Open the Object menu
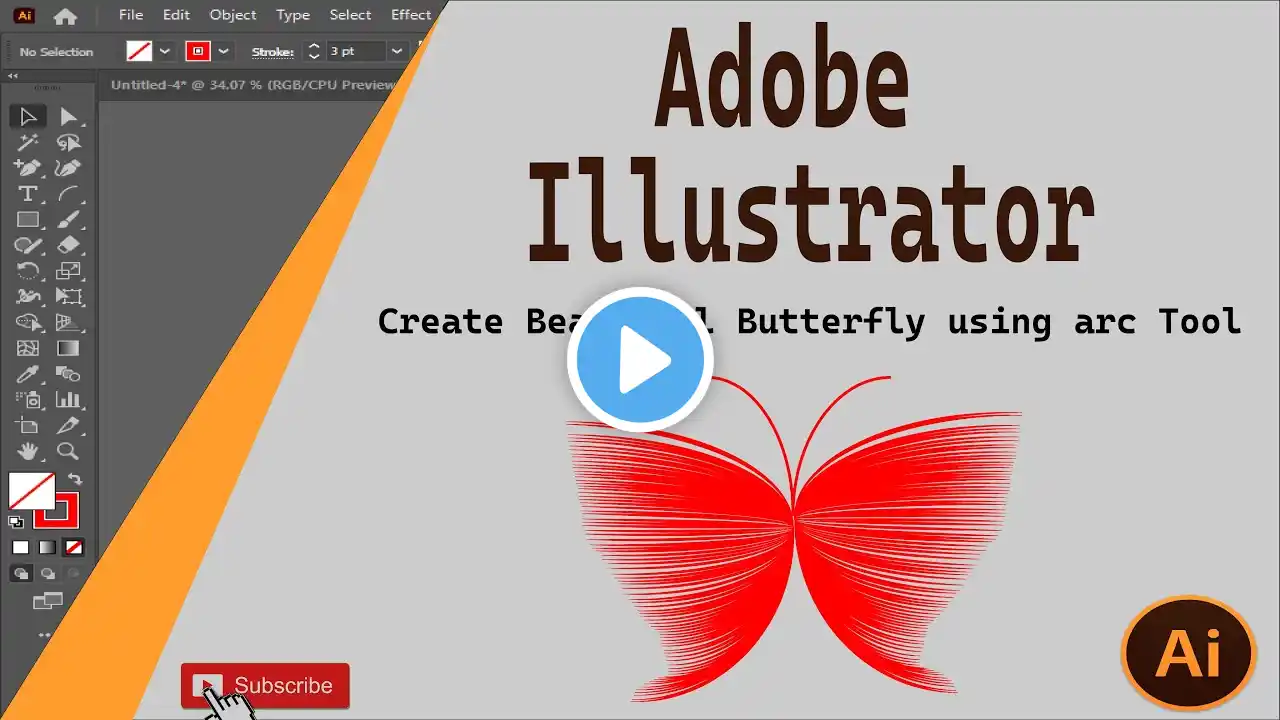Screen dimensions: 1280x720 (233, 15)
